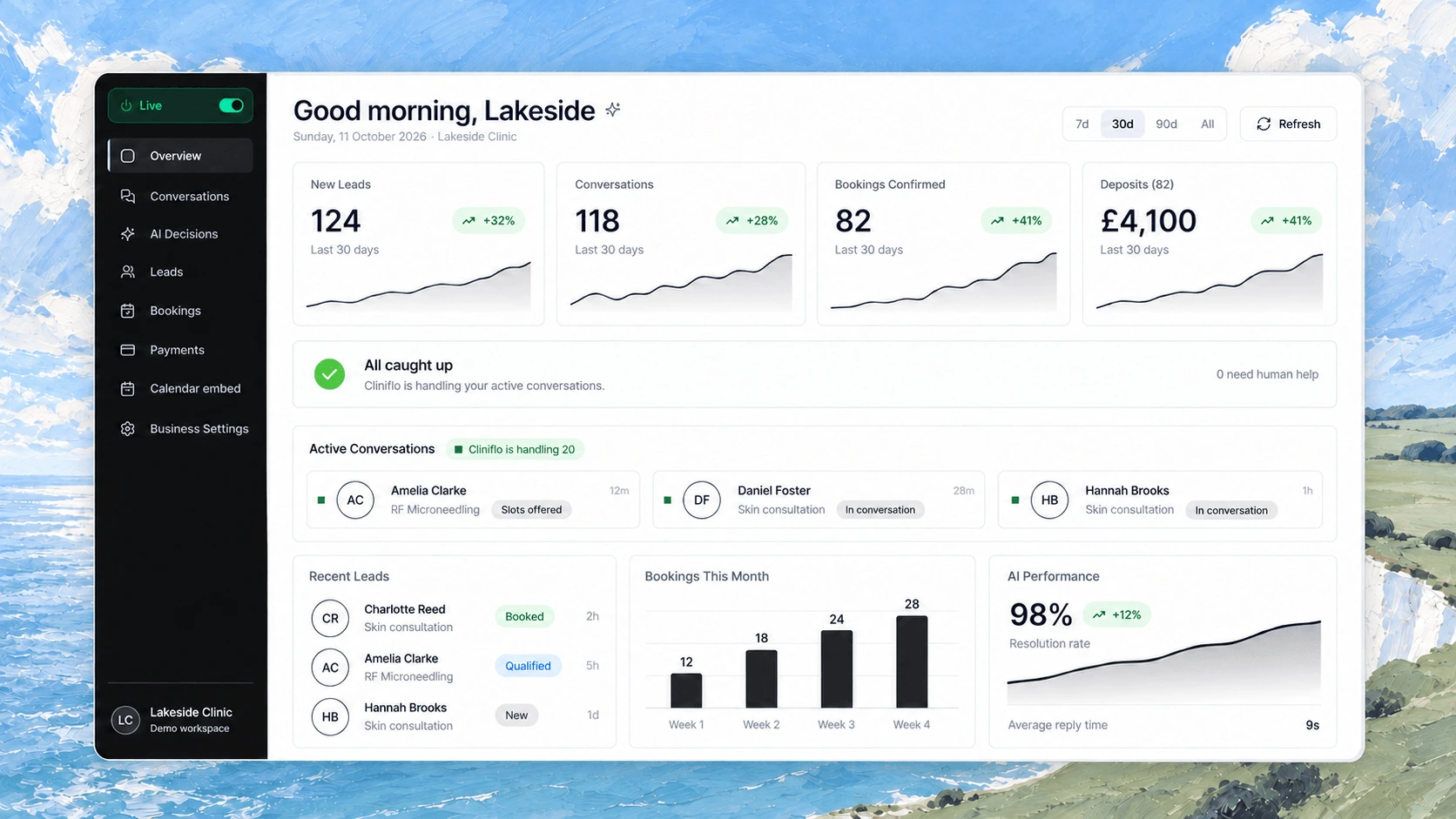Click the AI Performance +12% badge
1456x819 pixels.
(x=1116, y=614)
